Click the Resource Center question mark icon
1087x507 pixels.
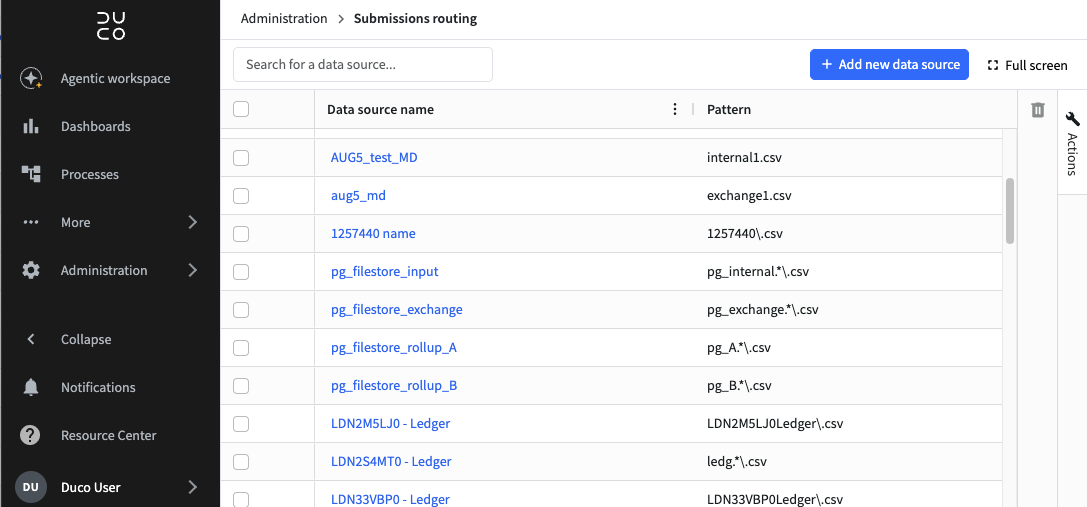(x=31, y=436)
